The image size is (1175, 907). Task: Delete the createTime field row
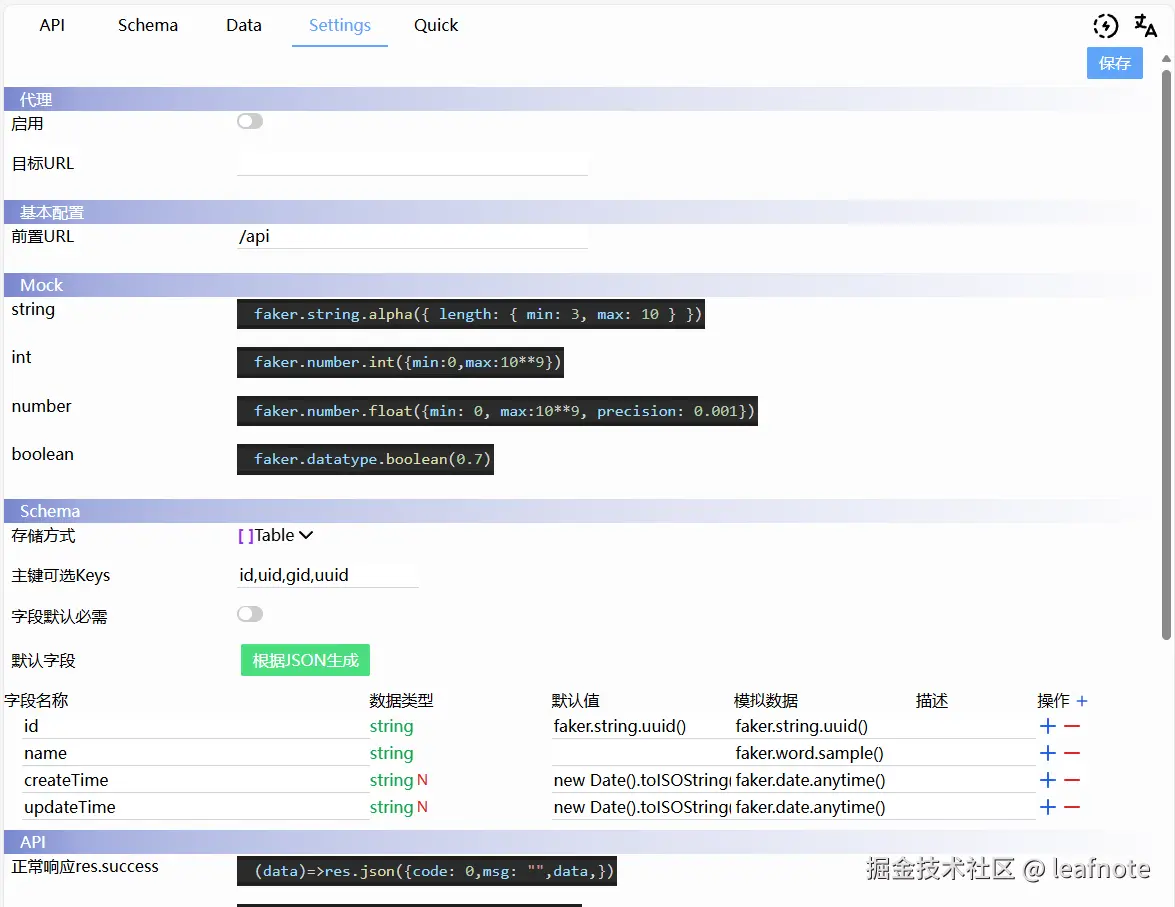pos(1072,780)
